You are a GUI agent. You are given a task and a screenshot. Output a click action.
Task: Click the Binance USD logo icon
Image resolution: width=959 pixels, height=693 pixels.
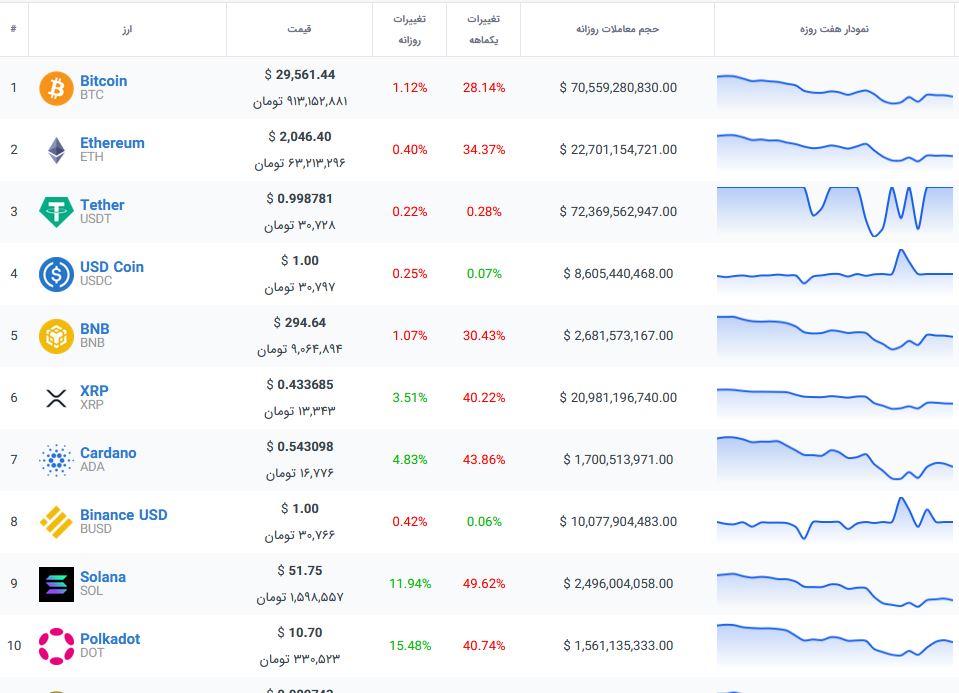56,522
